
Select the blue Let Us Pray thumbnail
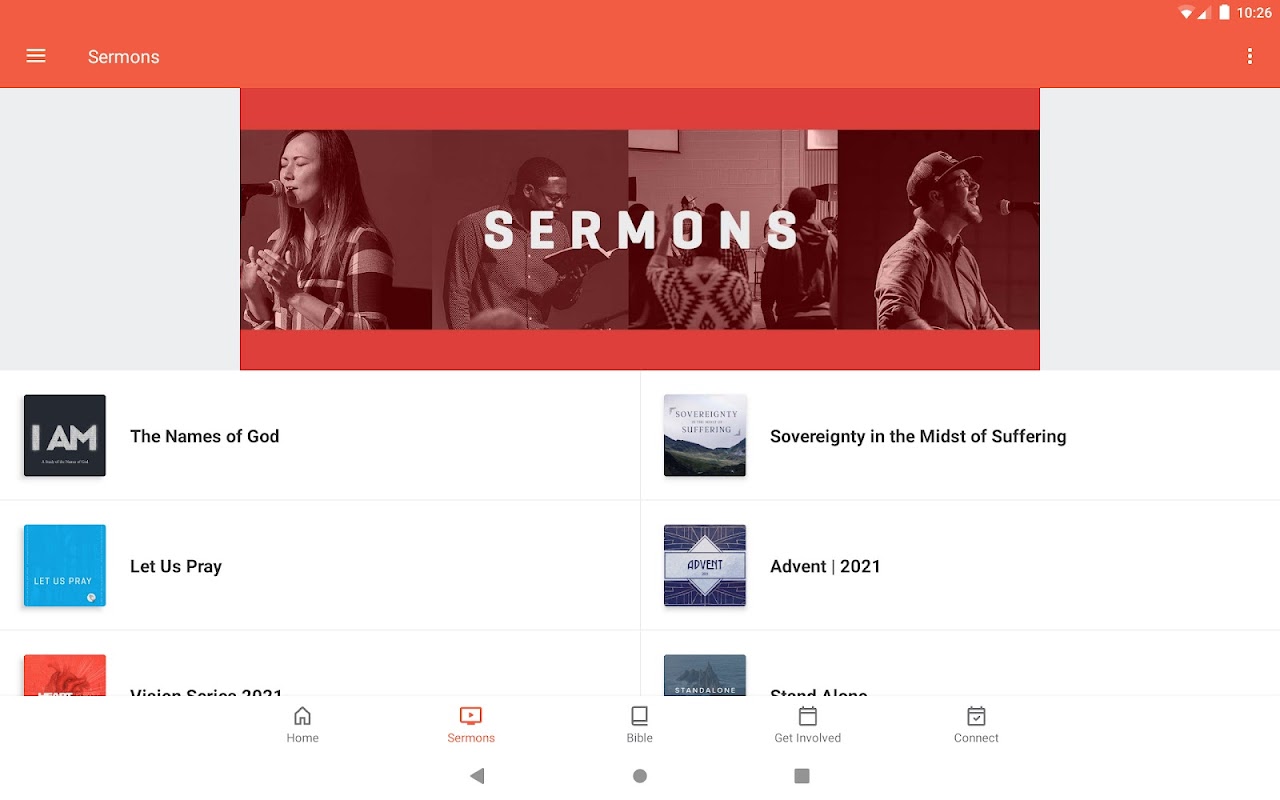(x=65, y=565)
